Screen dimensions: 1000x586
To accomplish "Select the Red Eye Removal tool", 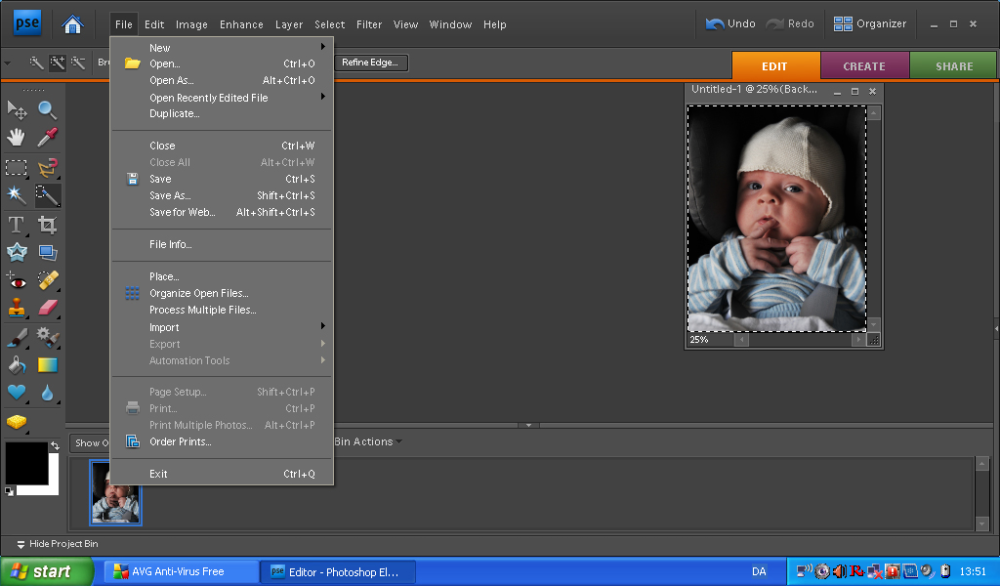I will [16, 279].
